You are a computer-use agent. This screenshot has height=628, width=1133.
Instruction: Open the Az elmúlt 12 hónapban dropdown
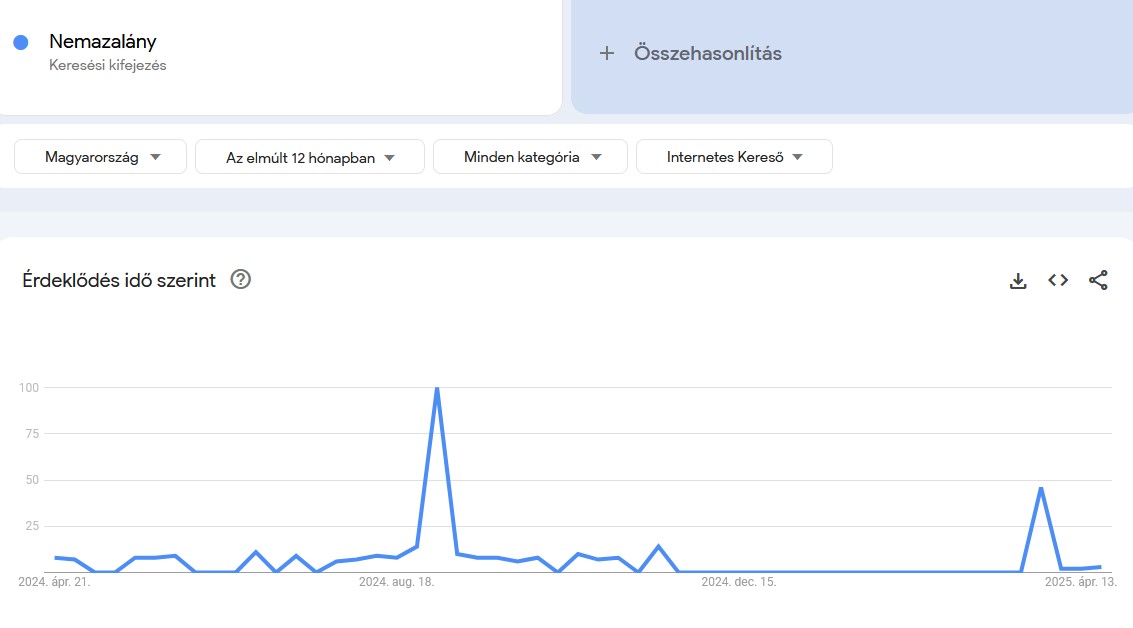(x=310, y=157)
